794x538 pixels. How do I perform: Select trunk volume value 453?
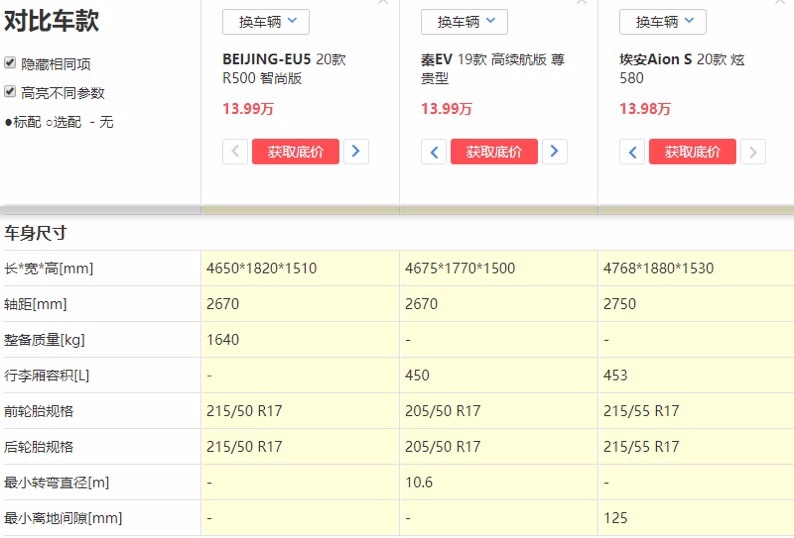615,375
